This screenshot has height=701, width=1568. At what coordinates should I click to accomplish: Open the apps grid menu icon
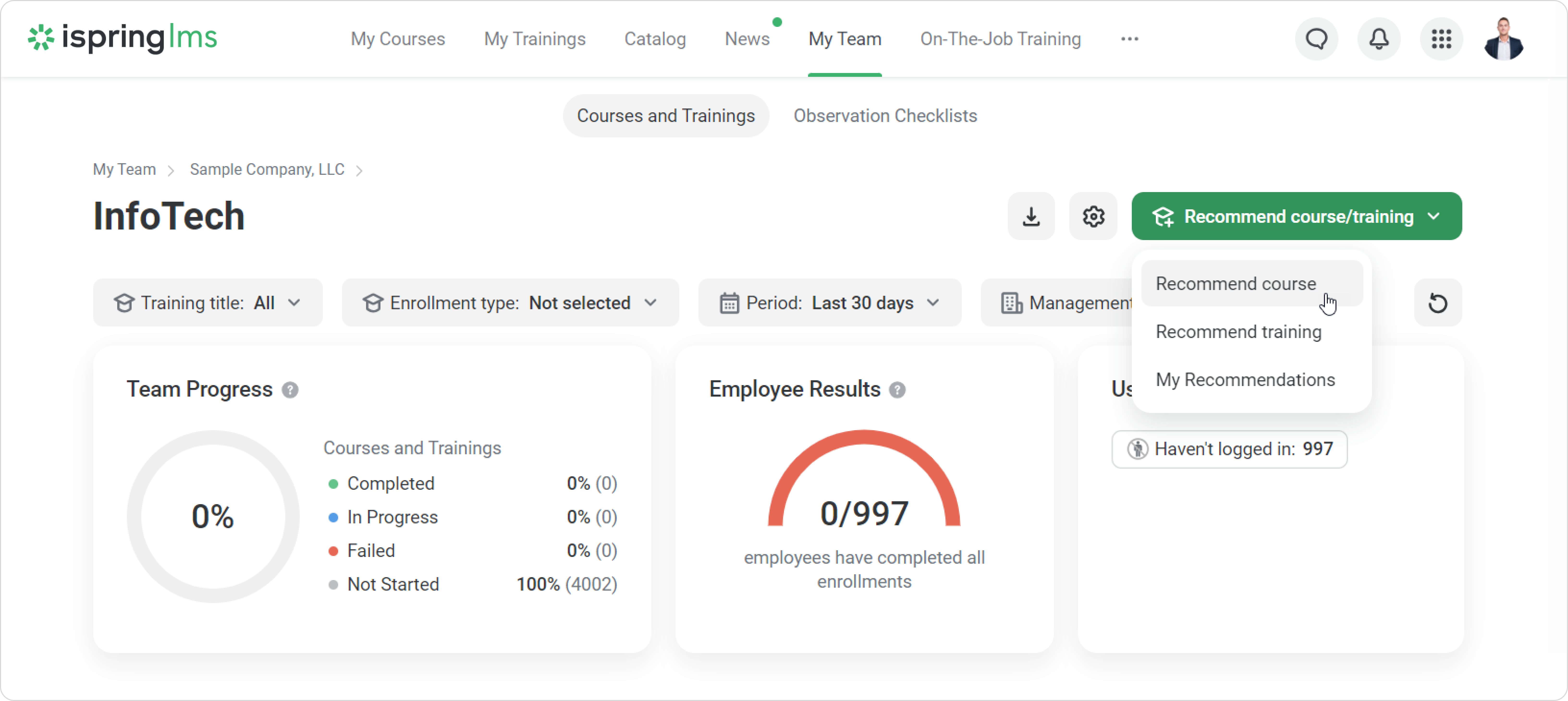1441,39
